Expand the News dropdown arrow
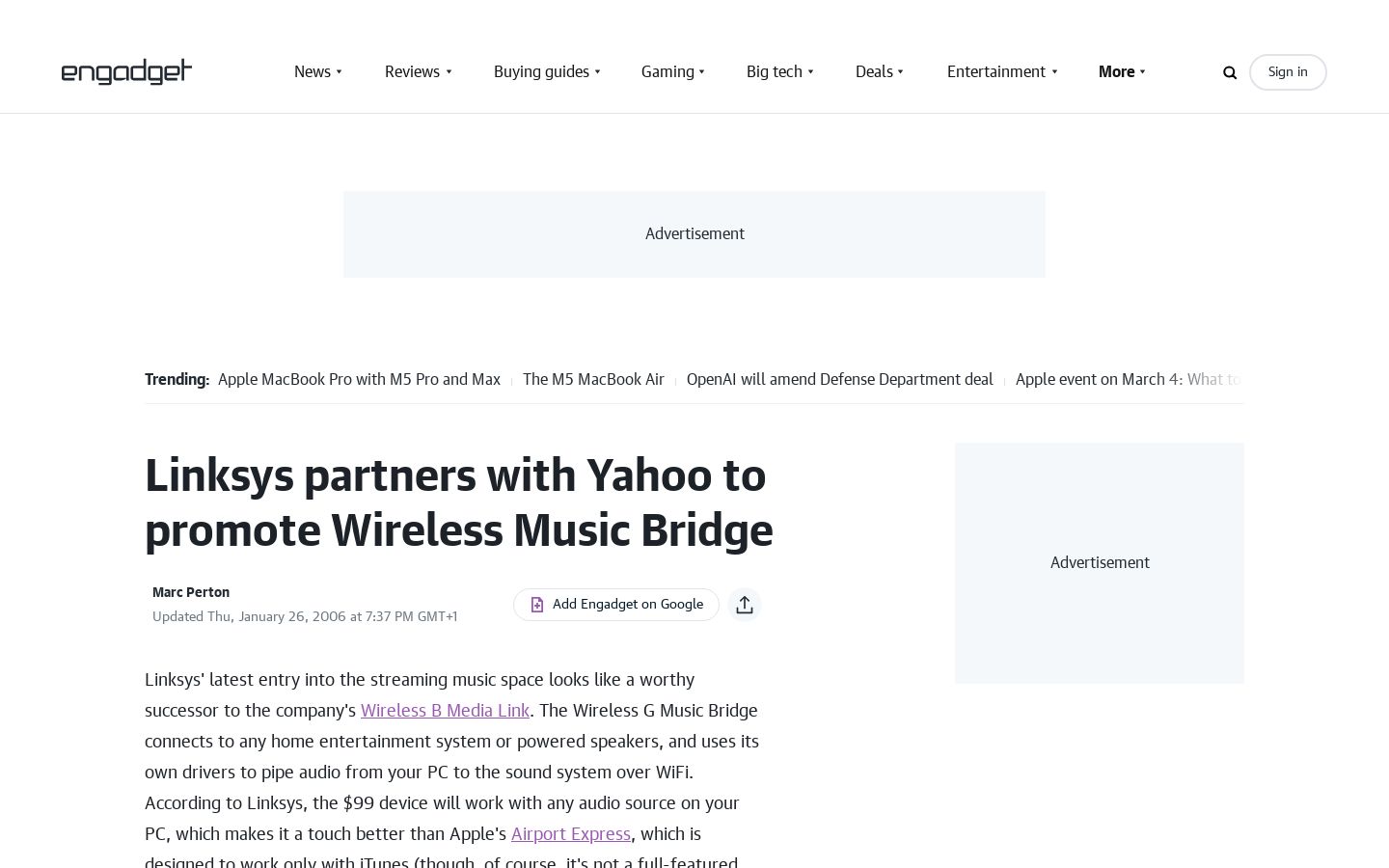The height and width of the screenshot is (868, 1389). 339,72
